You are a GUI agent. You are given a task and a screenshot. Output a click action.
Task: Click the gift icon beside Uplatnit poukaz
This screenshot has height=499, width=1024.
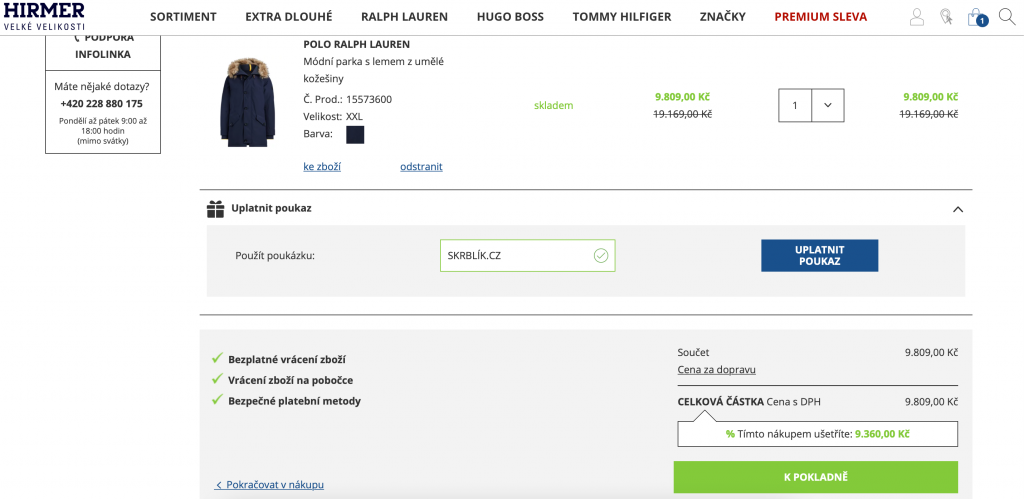click(x=216, y=209)
